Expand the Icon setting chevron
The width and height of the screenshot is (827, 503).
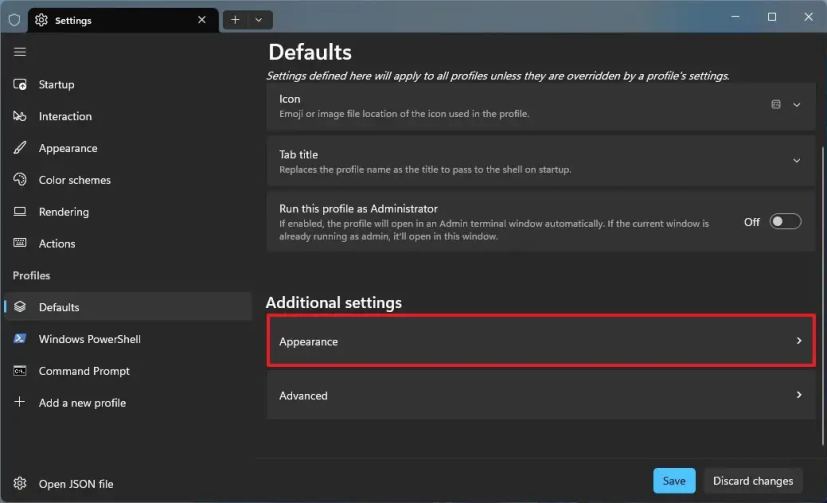[x=797, y=105]
